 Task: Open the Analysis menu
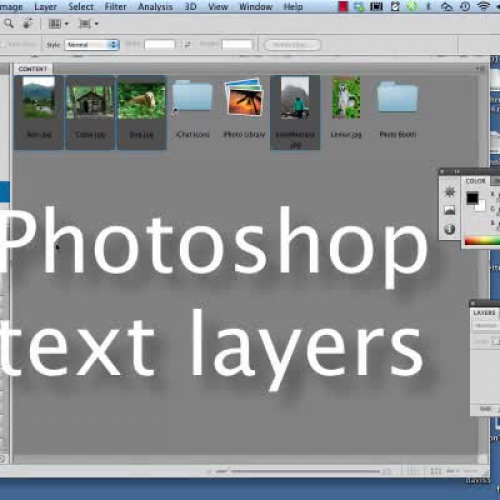click(155, 7)
